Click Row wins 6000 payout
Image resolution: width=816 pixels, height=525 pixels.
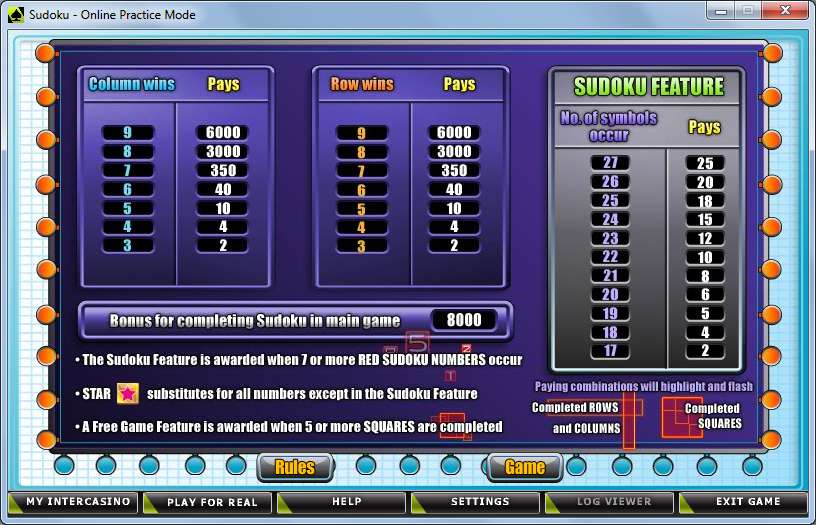pyautogui.click(x=454, y=133)
